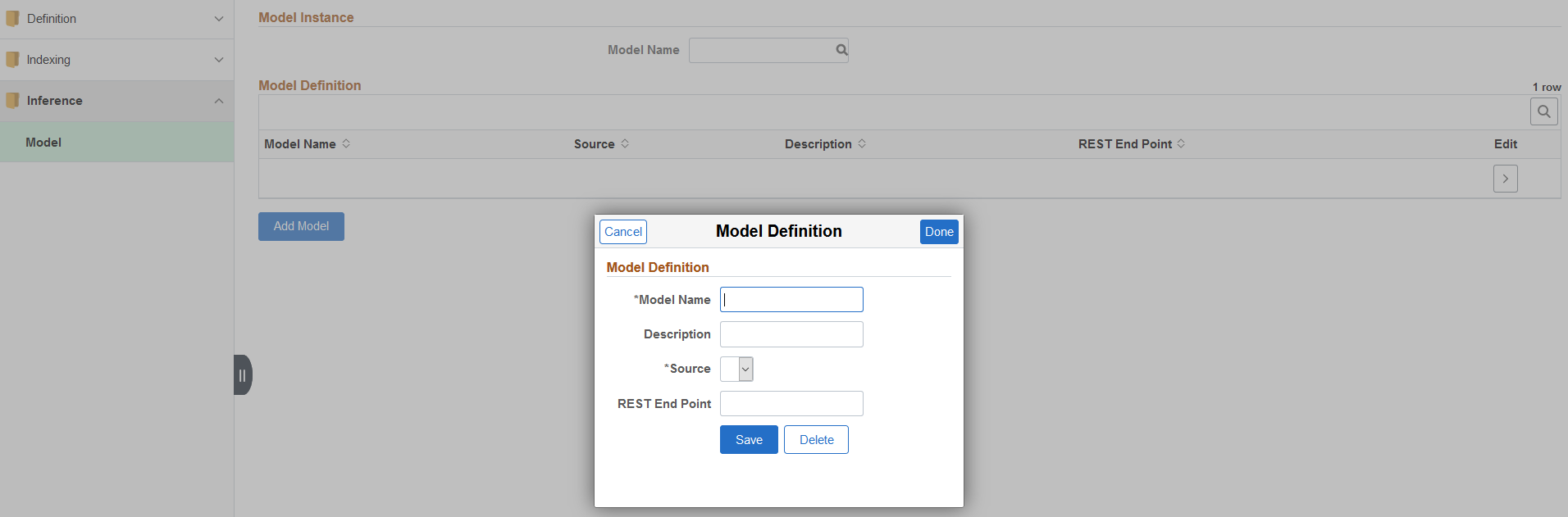The width and height of the screenshot is (1568, 517).
Task: Focus the REST End Point input field
Action: pos(791,404)
